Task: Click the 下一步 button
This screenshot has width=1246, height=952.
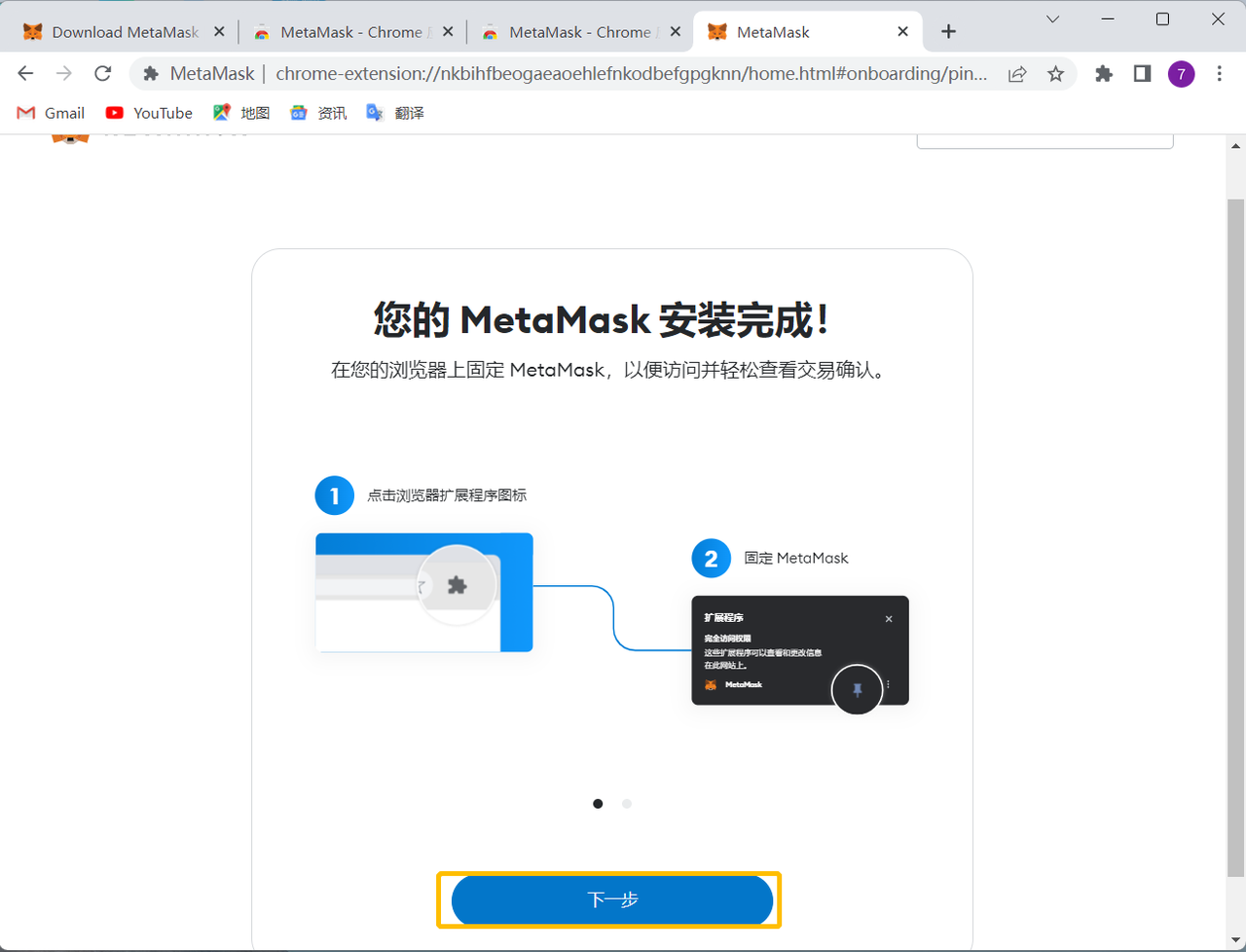Action: click(x=612, y=899)
